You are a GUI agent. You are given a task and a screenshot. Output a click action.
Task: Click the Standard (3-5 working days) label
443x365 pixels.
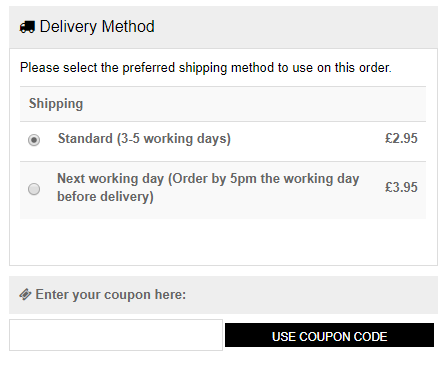pyautogui.click(x=144, y=139)
